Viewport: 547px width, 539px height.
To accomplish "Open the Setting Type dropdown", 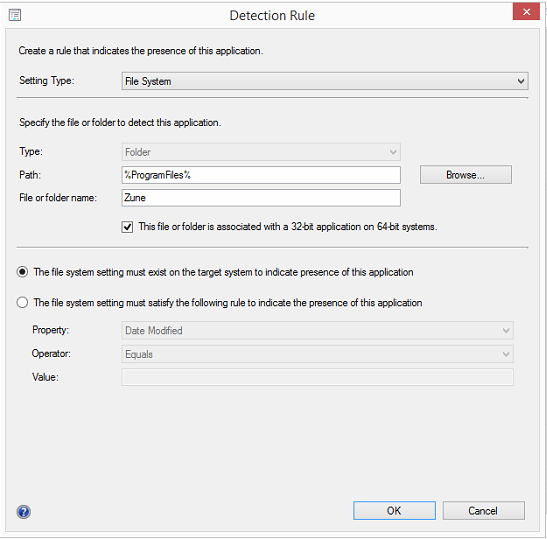I will tap(325, 81).
